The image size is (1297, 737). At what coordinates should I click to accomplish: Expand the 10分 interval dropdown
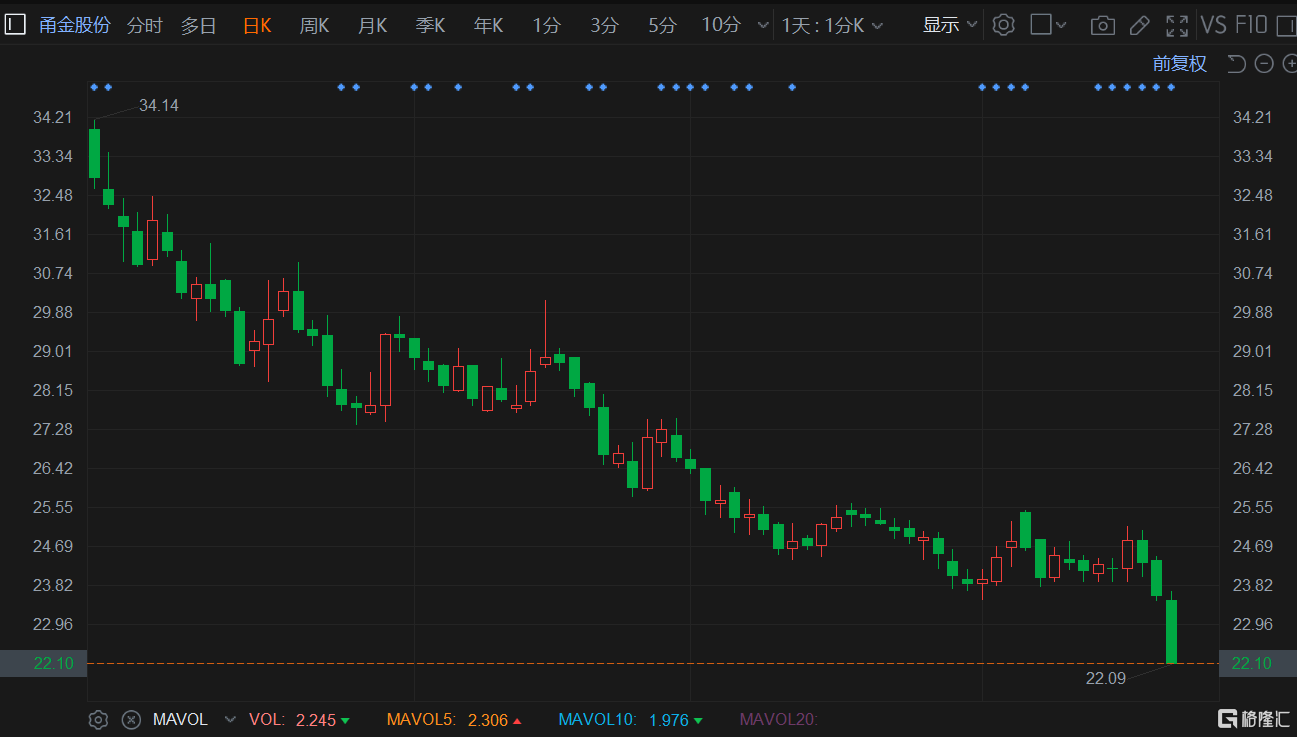[764, 25]
